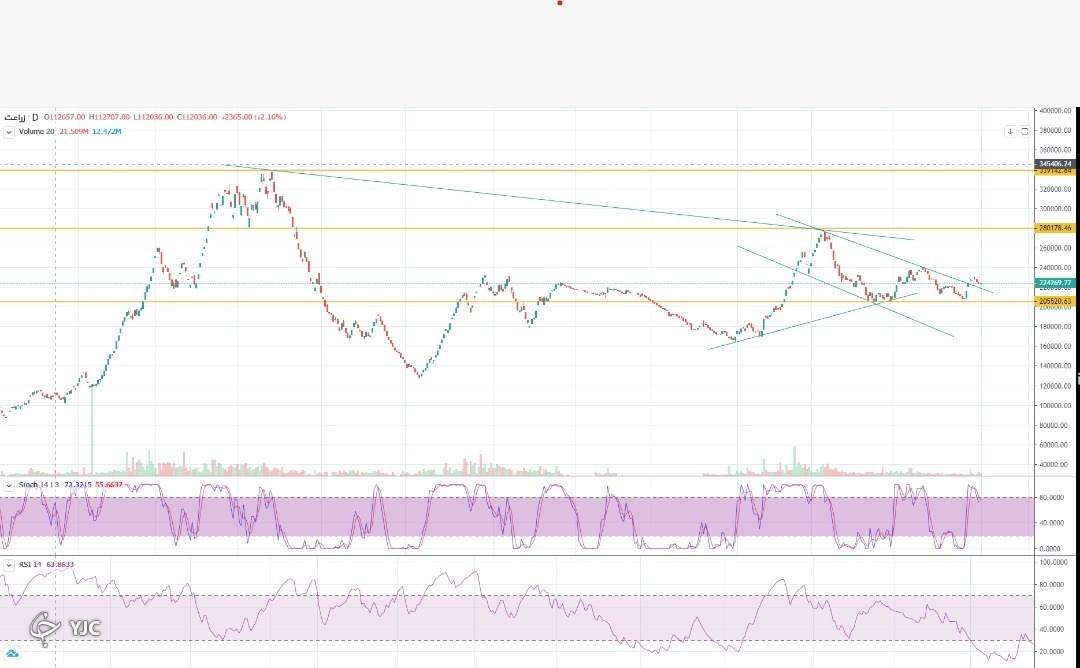Click the down-arrow pane button at top right

1010,131
